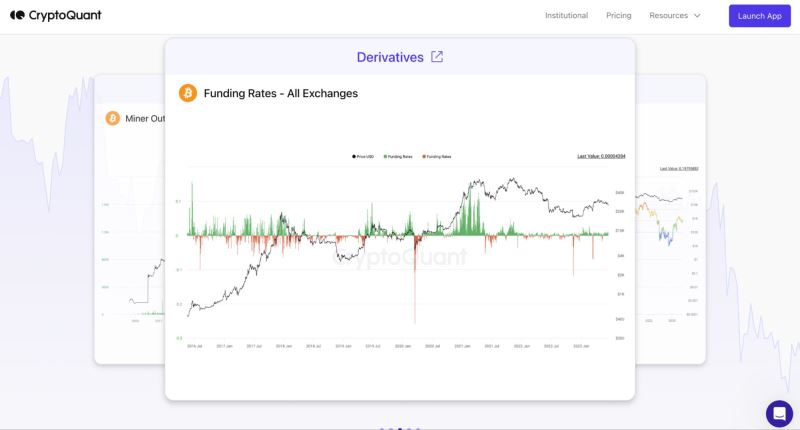The image size is (800, 430).
Task: Select the active middle carousel dot
Action: pos(400,429)
